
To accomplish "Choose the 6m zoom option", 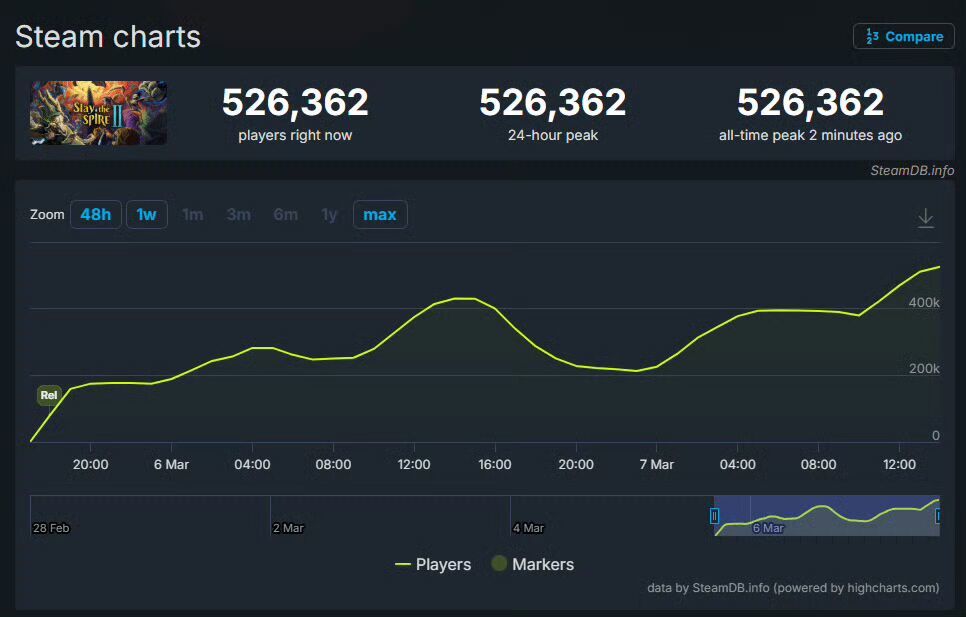I will (x=286, y=214).
